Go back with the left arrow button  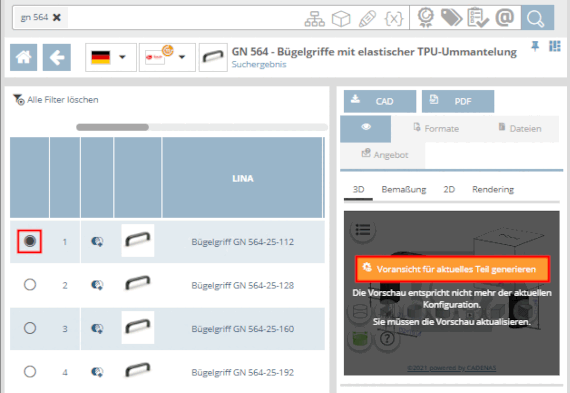57,57
